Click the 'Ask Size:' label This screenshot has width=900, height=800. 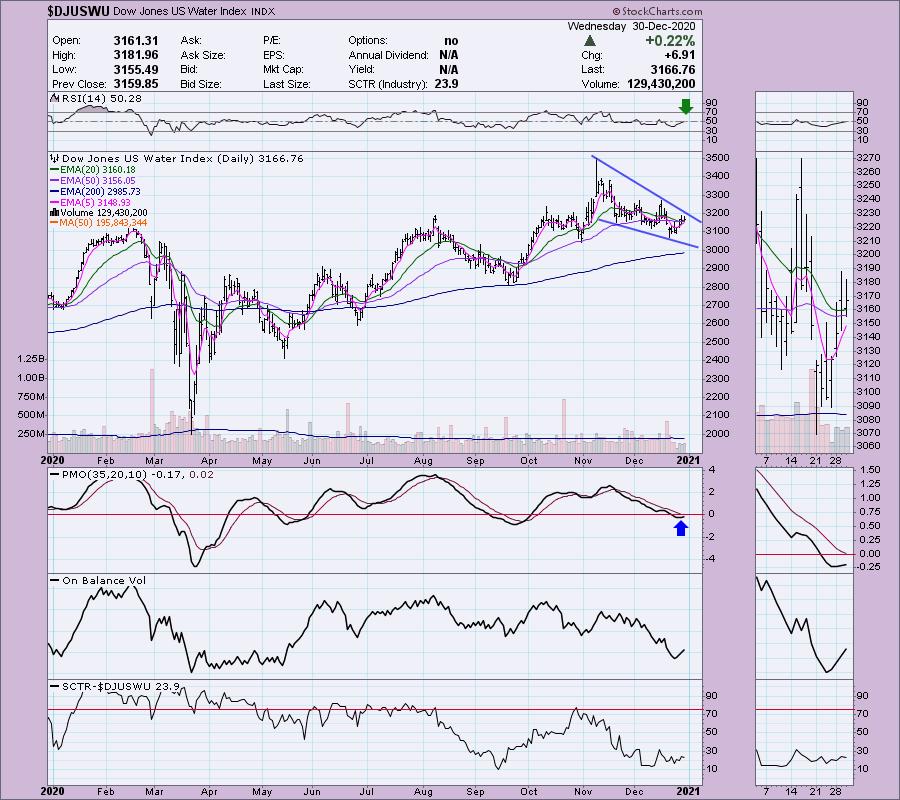pos(203,55)
